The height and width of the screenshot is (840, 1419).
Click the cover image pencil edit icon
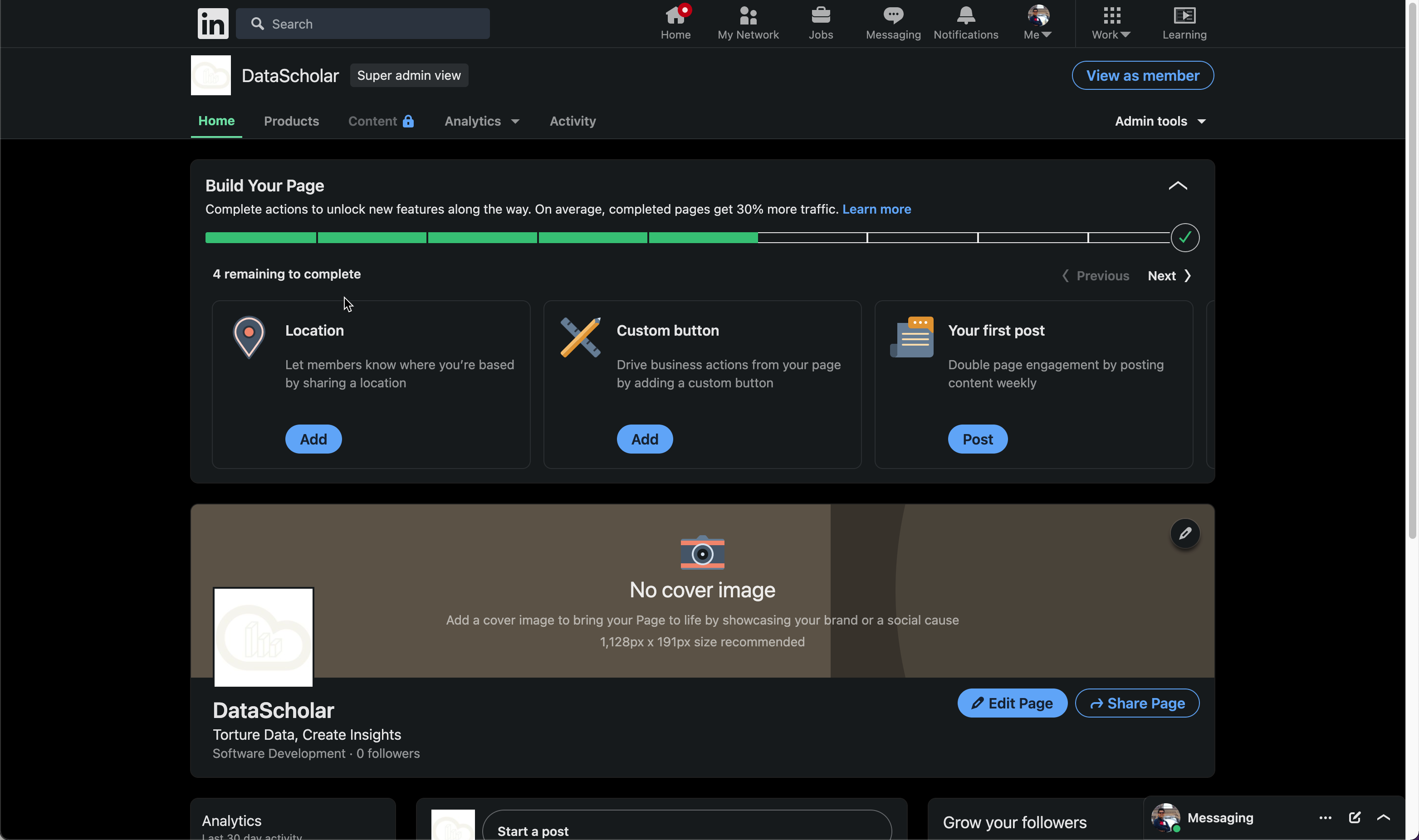tap(1184, 533)
